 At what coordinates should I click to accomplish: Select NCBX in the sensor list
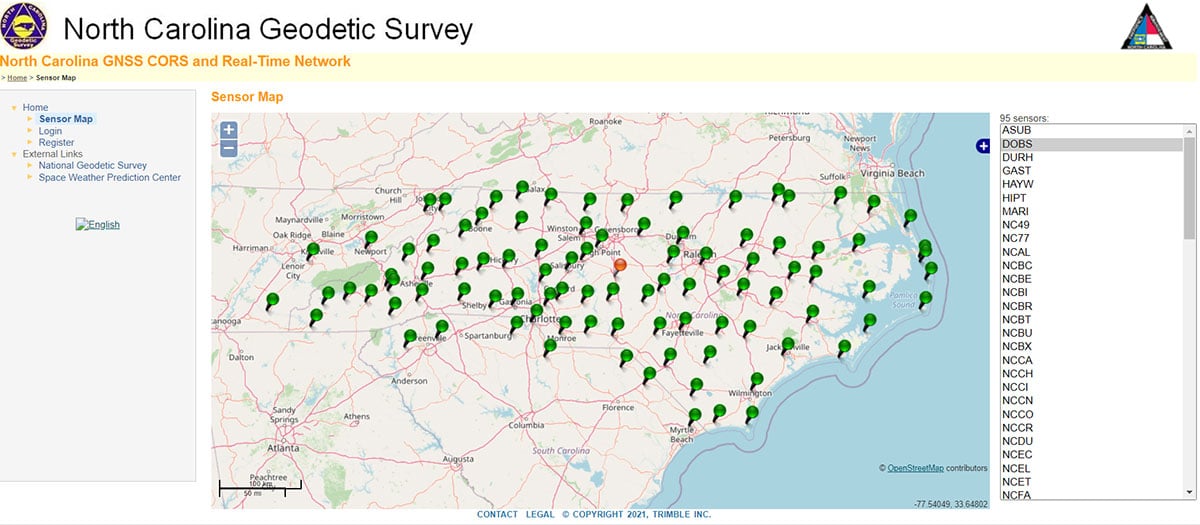tap(1091, 346)
